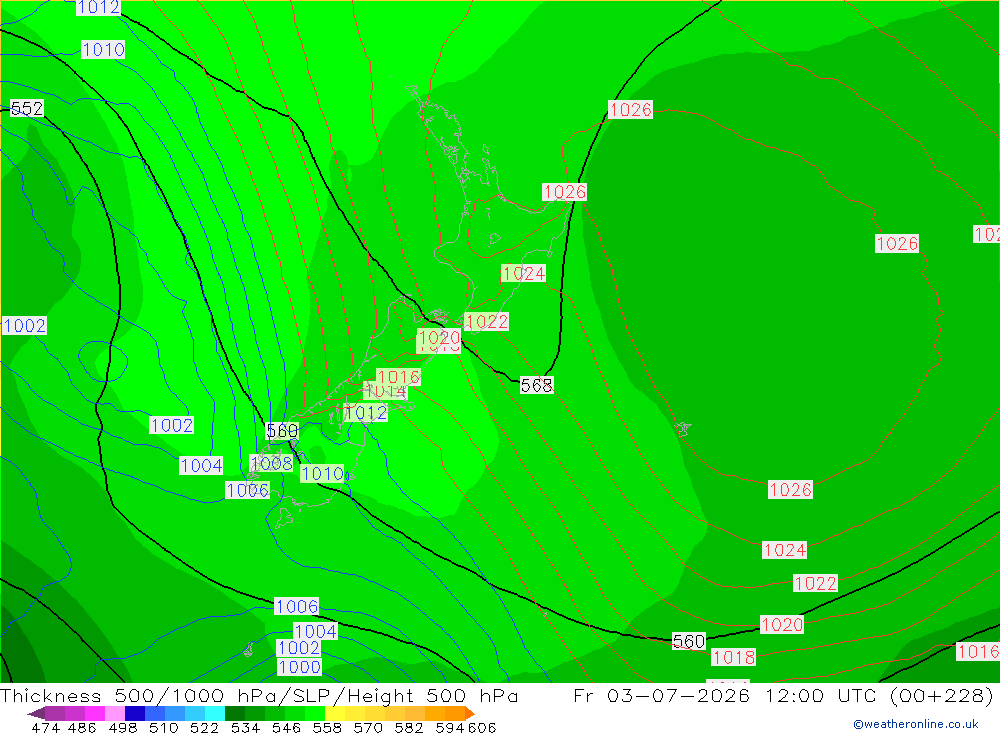This screenshot has height=733, width=1000.
Task: Click the bright yellow legend swatch
Action: tap(335, 713)
